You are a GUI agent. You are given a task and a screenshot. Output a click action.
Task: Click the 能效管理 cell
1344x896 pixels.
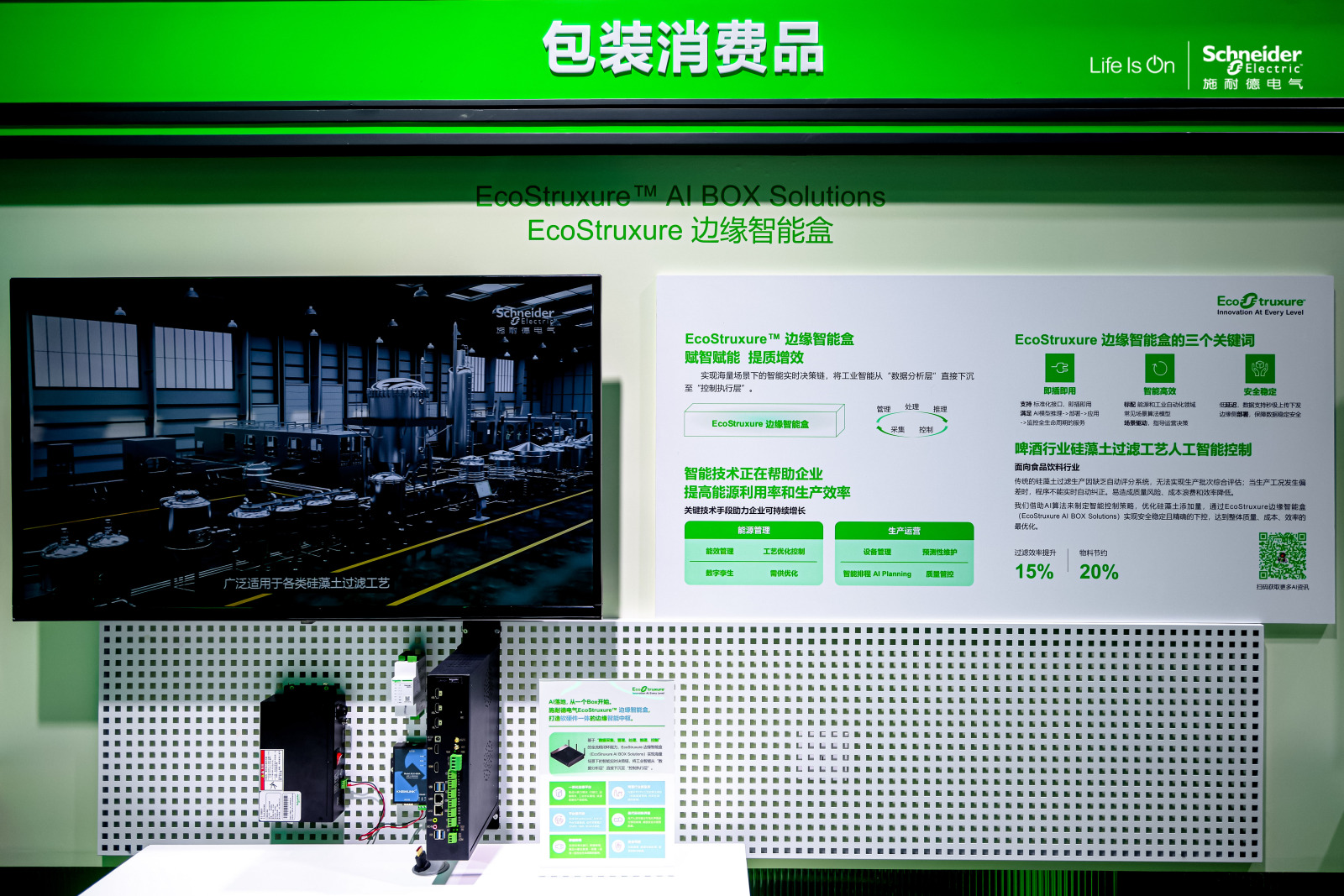[720, 552]
